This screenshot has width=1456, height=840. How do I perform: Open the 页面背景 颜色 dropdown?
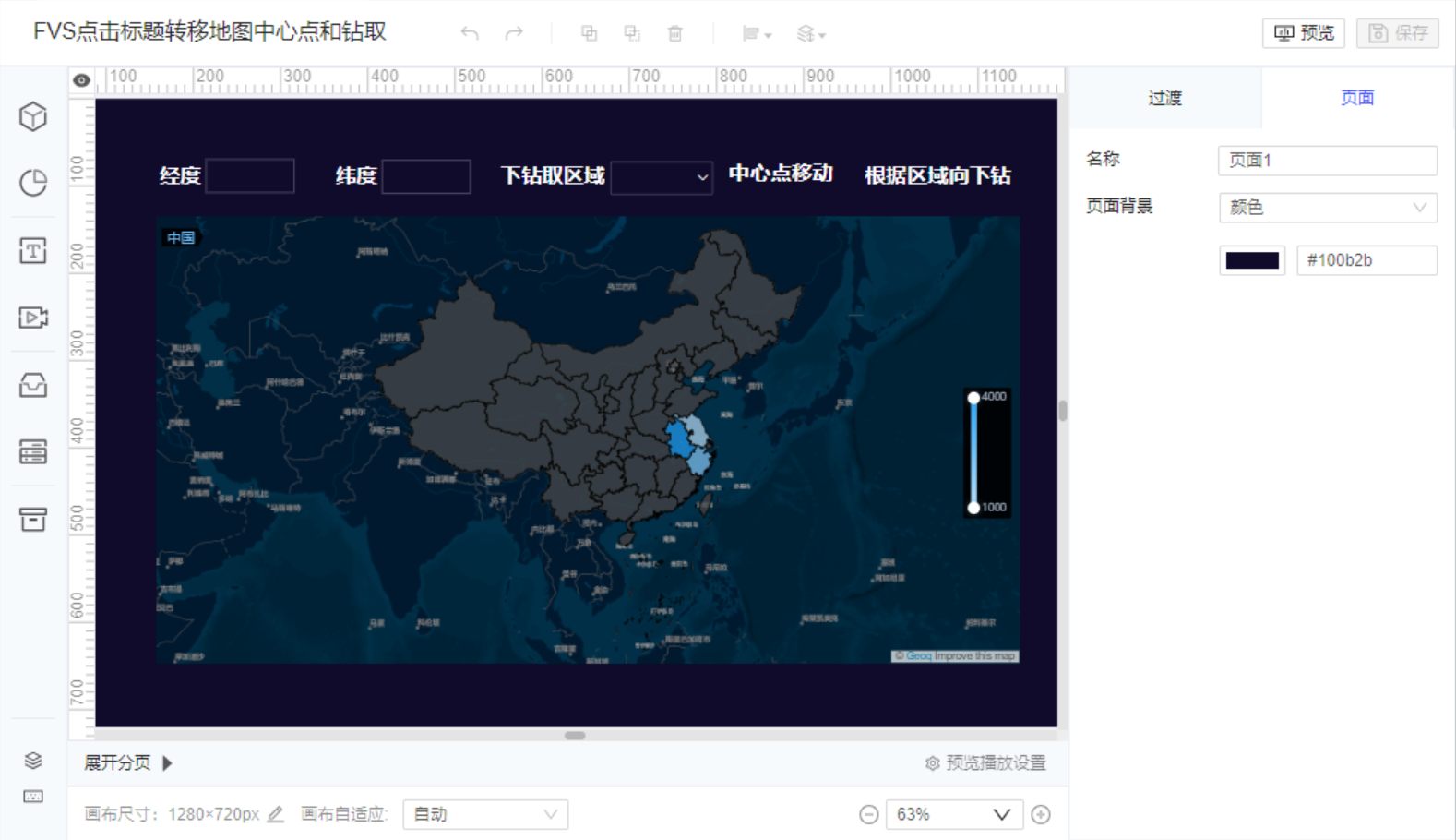coord(1328,208)
